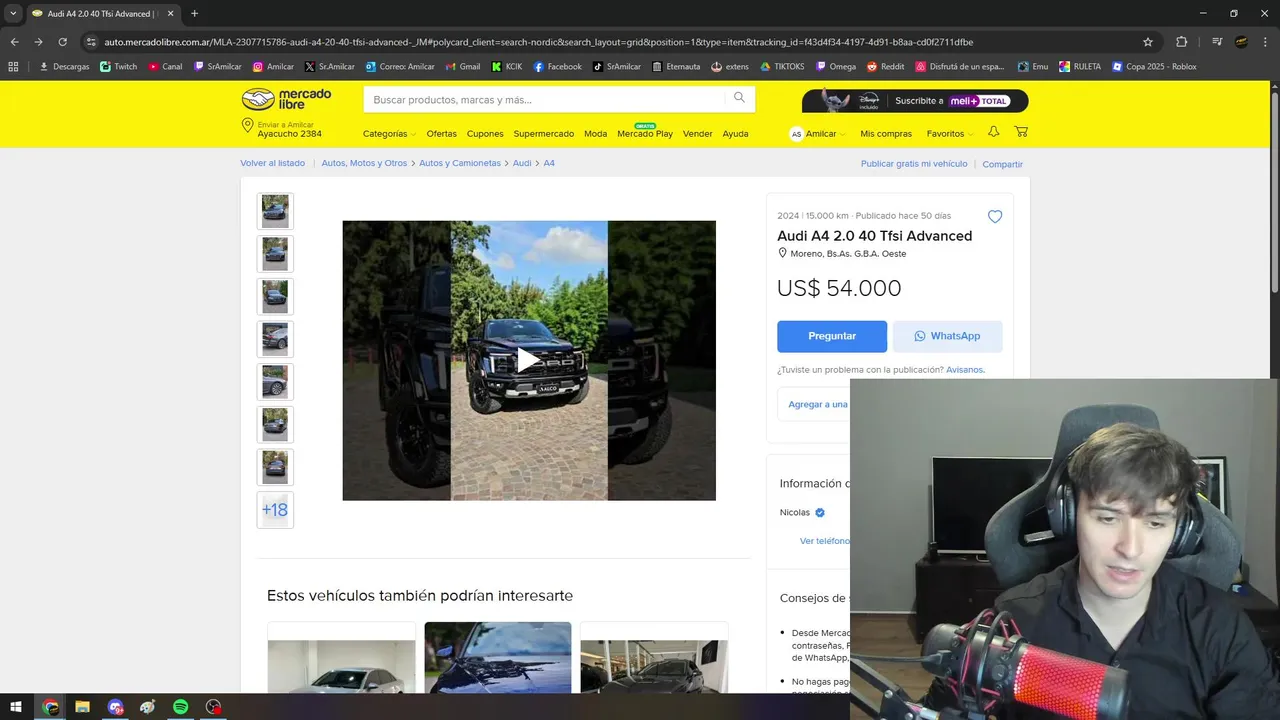Go back in browser history
The height and width of the screenshot is (720, 1280).
click(x=14, y=42)
